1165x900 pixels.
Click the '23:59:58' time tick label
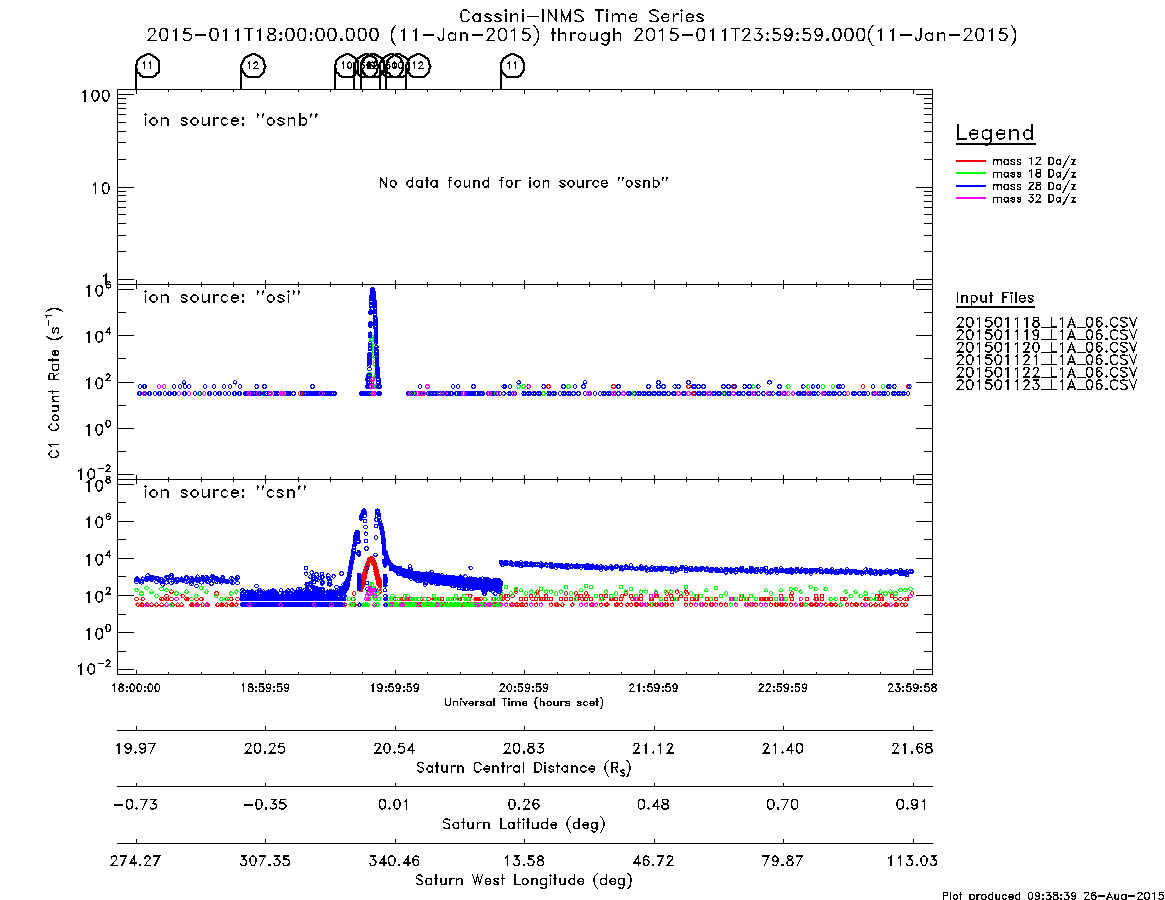(912, 688)
